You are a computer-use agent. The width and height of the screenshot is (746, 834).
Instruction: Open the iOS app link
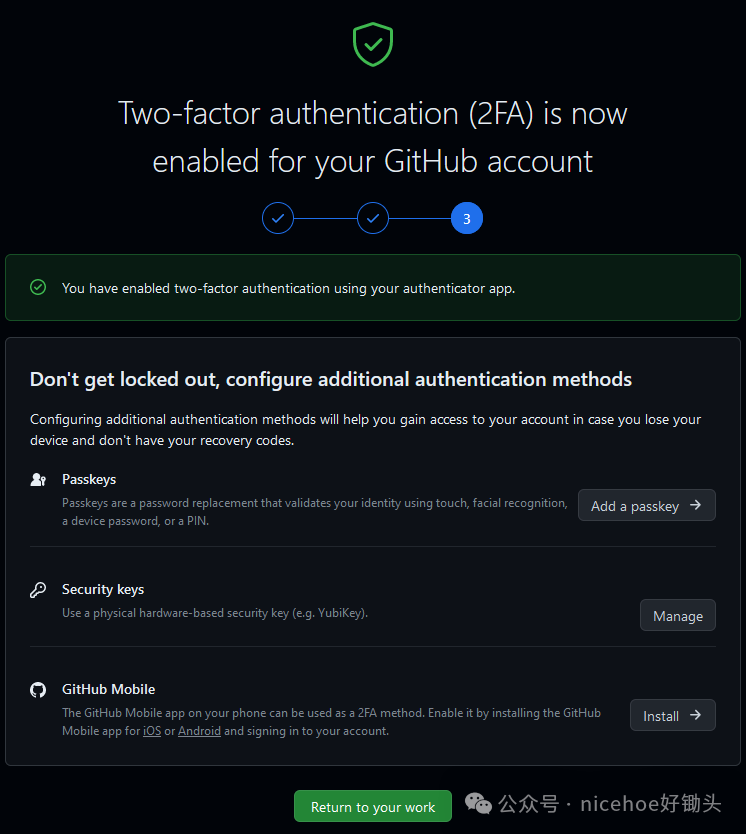151,731
